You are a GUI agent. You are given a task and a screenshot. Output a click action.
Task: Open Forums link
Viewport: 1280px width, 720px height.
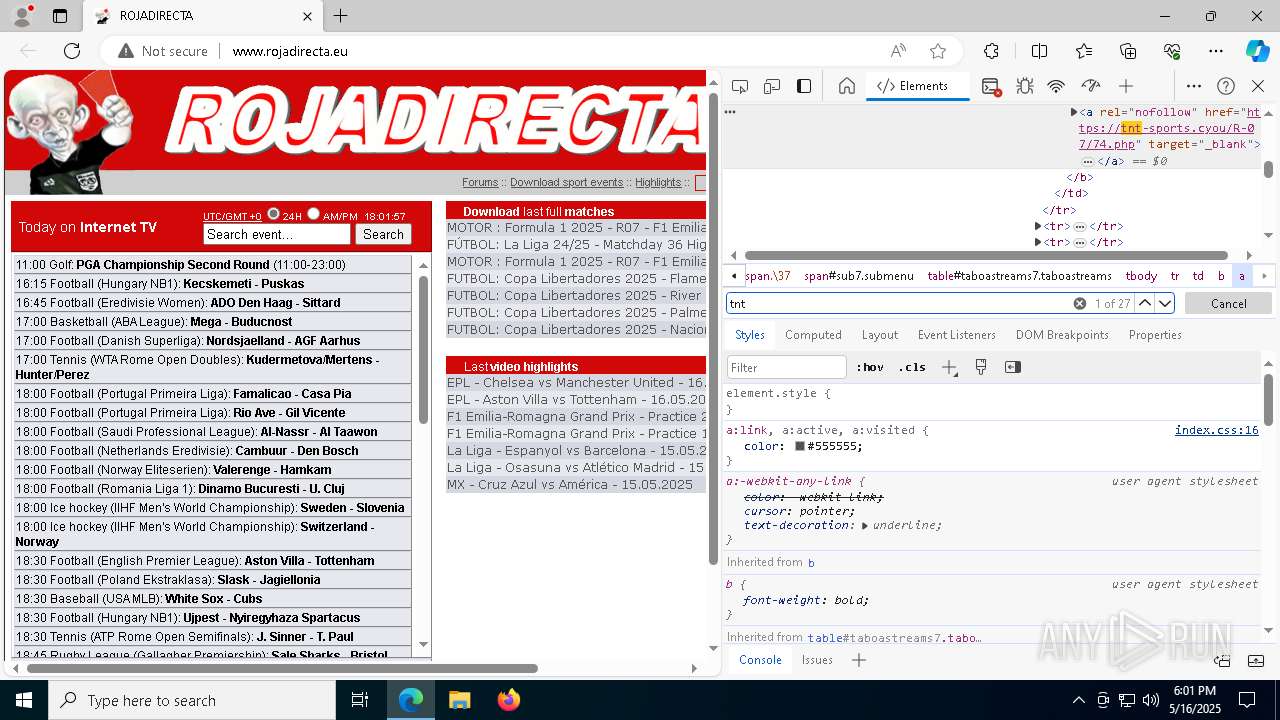pos(480,182)
